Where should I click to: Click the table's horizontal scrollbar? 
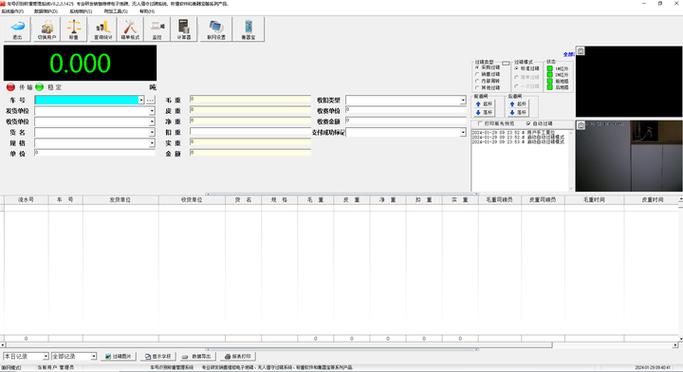(339, 345)
